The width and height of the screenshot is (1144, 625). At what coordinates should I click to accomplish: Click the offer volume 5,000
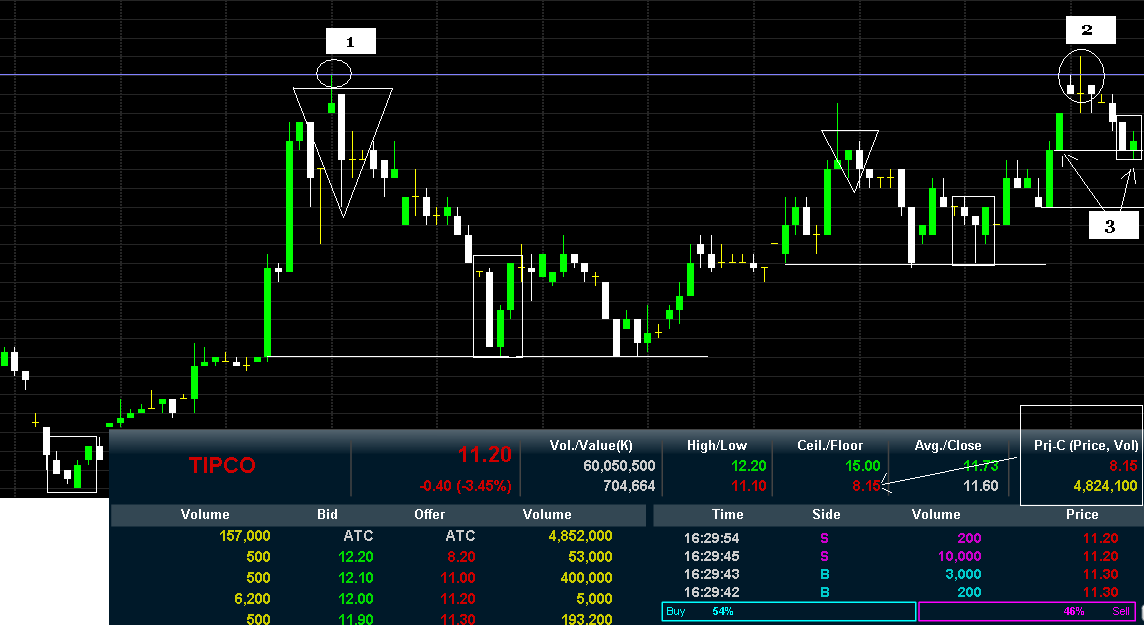click(594, 599)
